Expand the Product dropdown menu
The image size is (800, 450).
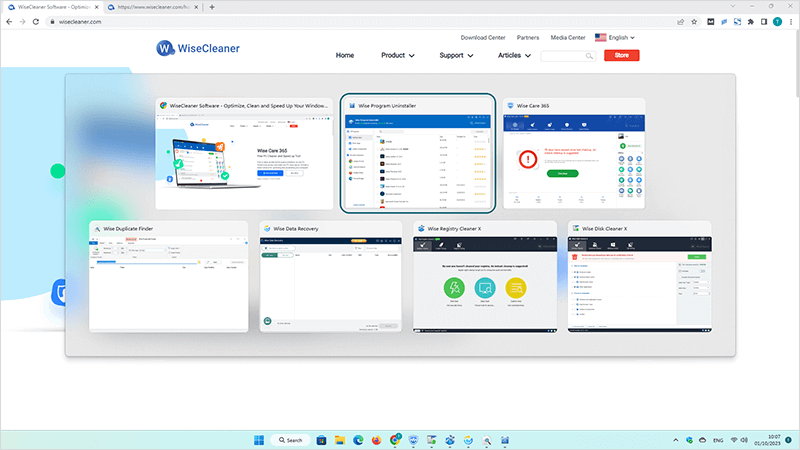point(397,55)
